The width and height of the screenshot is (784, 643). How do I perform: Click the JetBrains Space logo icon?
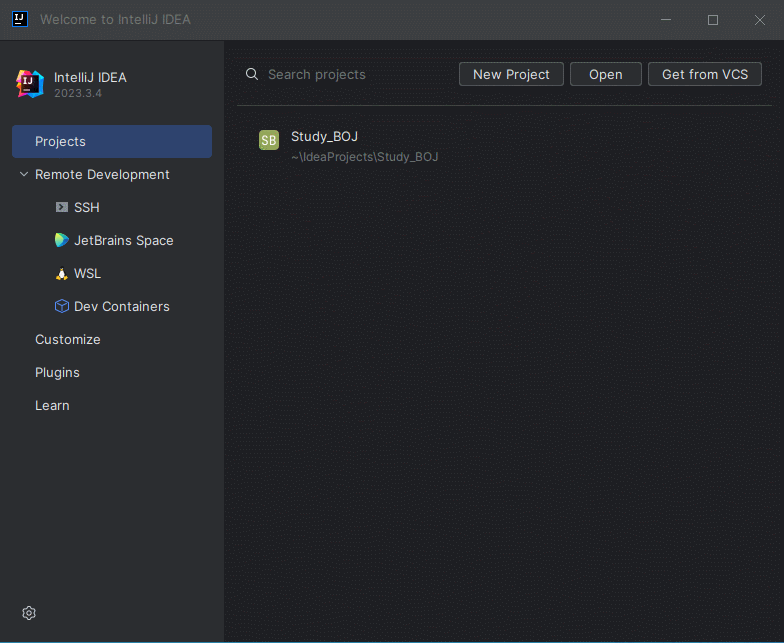click(x=62, y=240)
